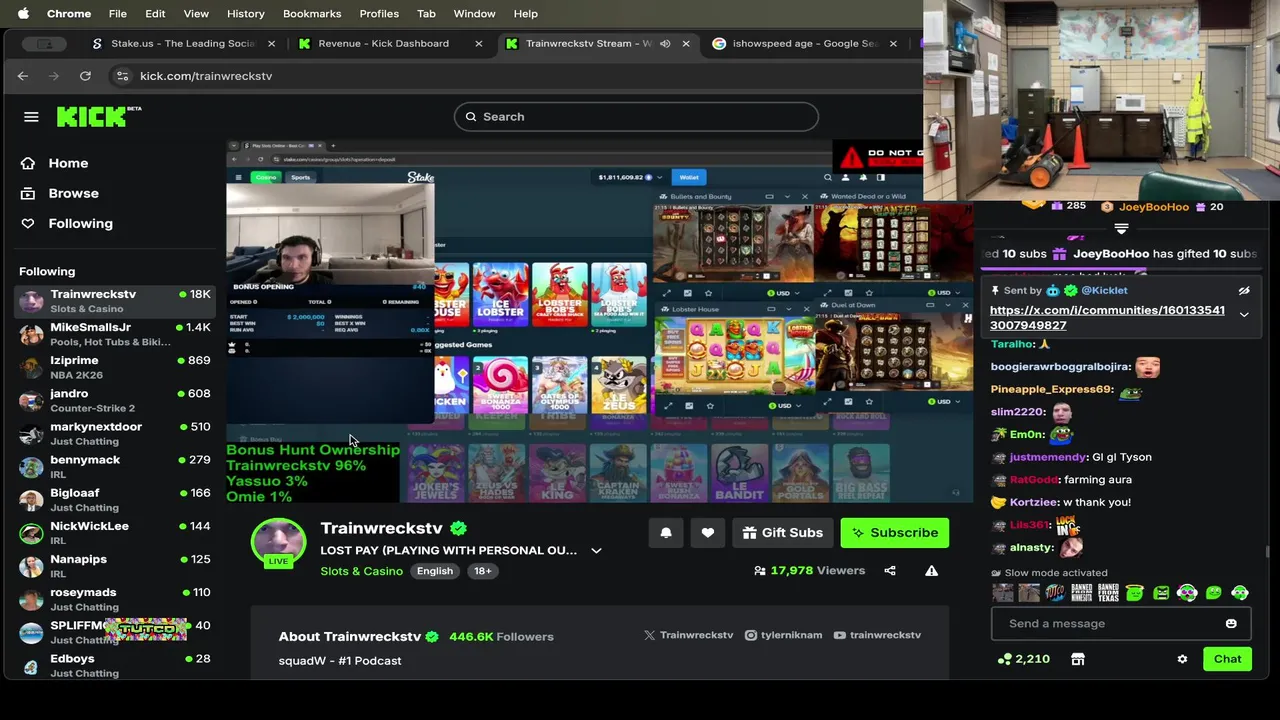This screenshot has height=720, width=1280.
Task: Click the stream video player
Action: coord(600,322)
